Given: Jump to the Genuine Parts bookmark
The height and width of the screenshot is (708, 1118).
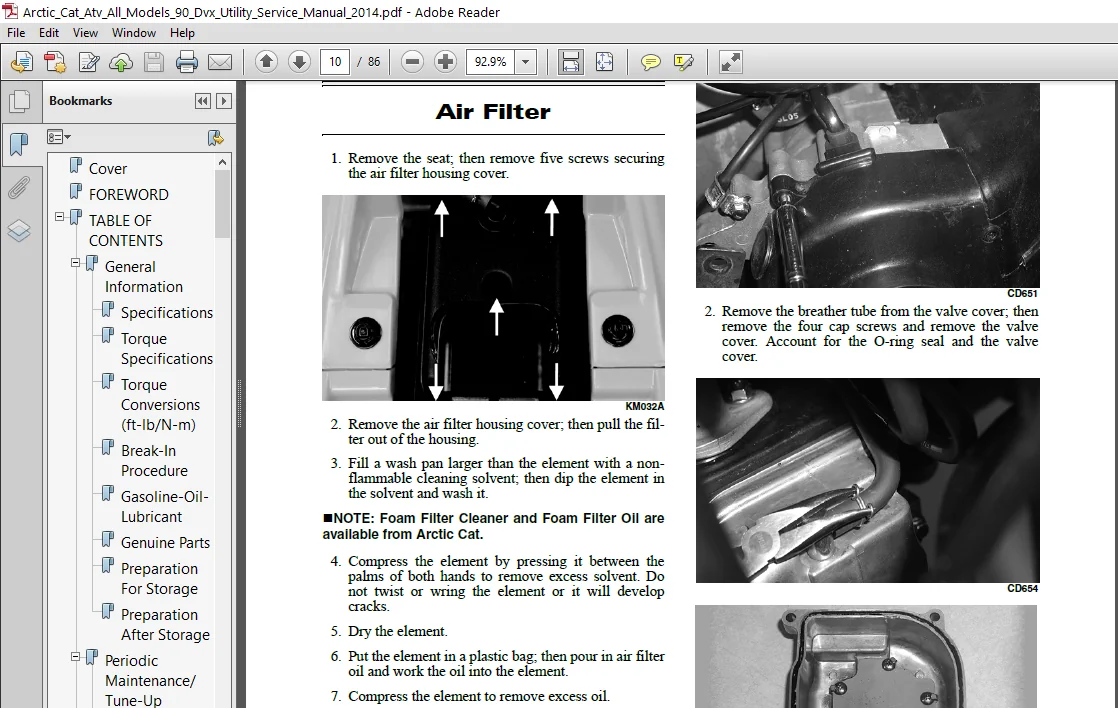Looking at the screenshot, I should [165, 543].
